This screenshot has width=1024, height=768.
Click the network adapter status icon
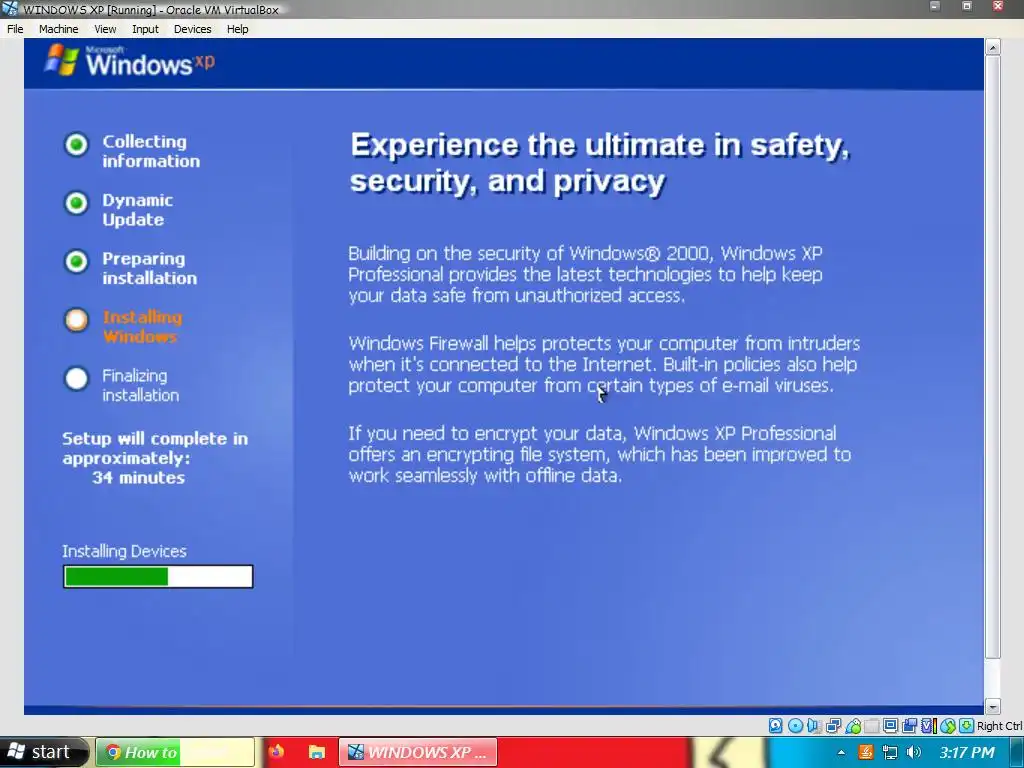833,726
